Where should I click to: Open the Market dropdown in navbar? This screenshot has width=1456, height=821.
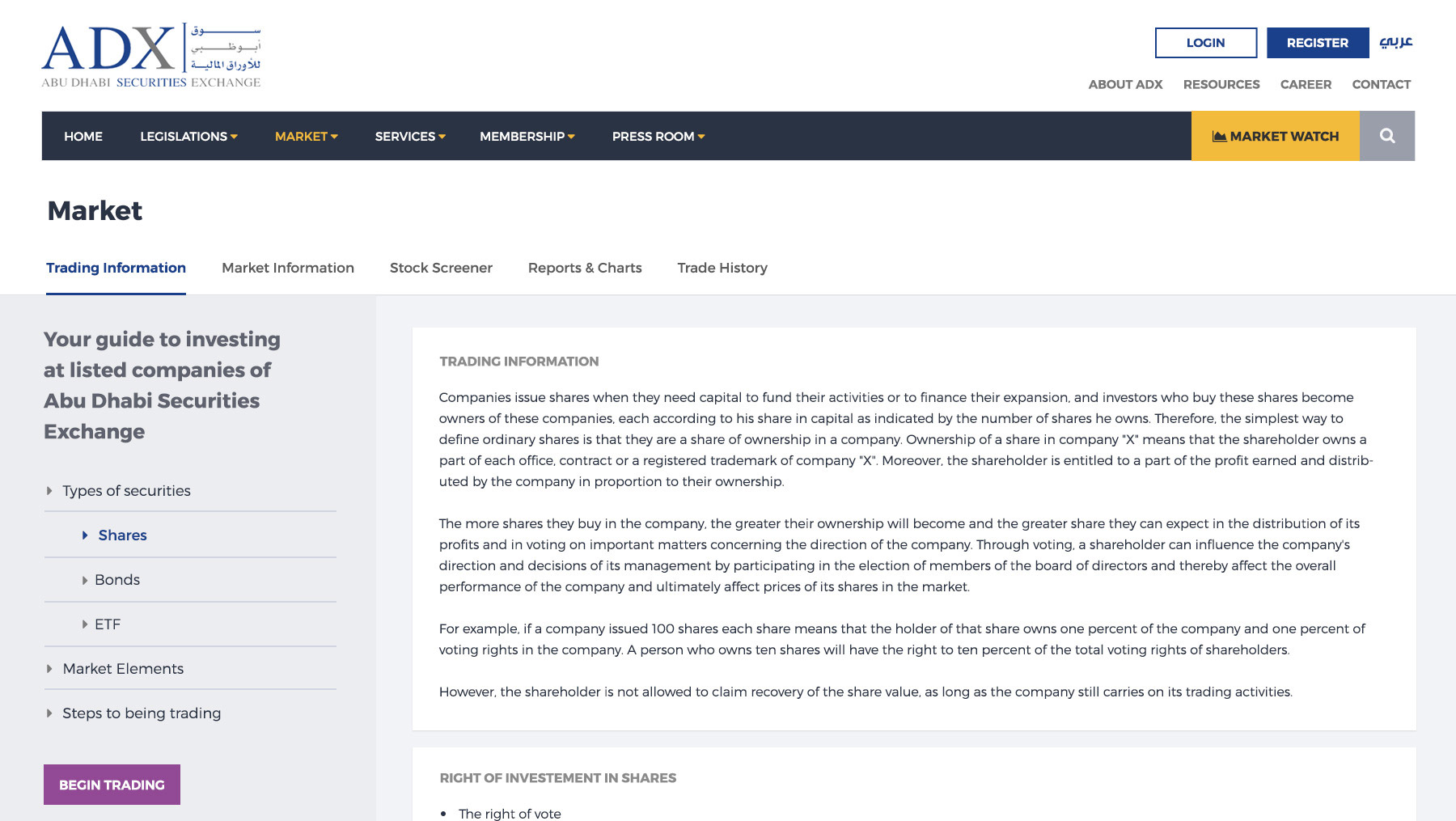pos(306,136)
